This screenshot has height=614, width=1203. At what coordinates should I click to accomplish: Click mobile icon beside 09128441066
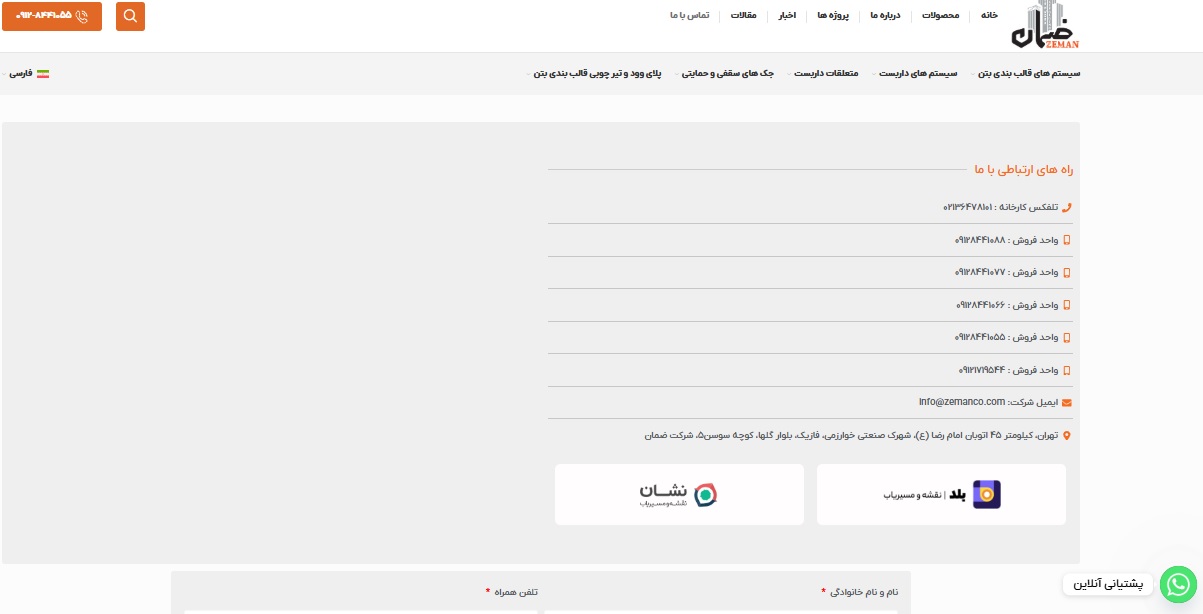1067,305
